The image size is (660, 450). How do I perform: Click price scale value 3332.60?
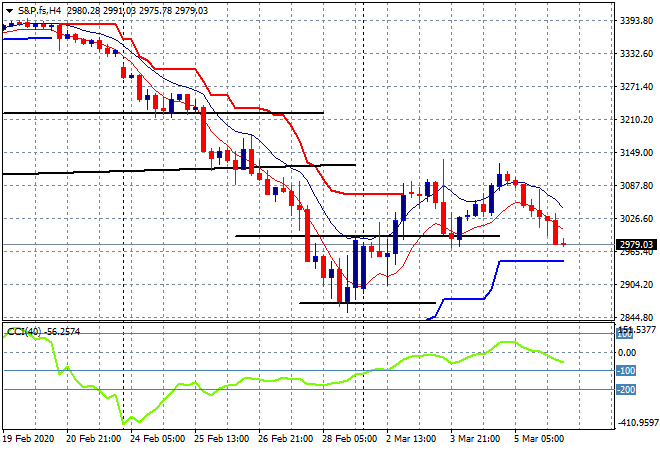[x=636, y=53]
